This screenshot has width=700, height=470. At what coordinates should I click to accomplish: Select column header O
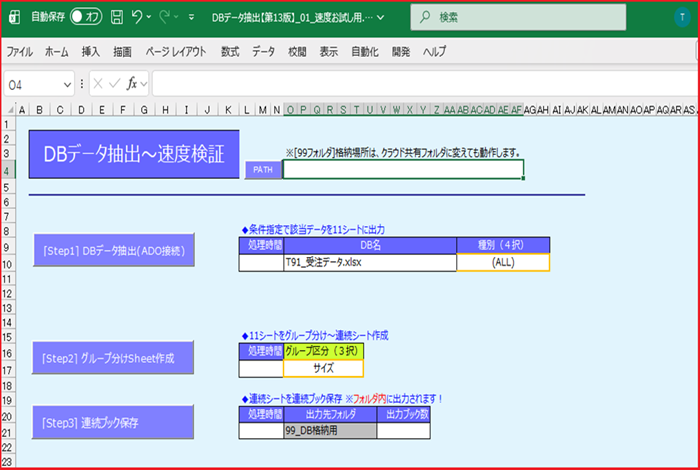[290, 110]
